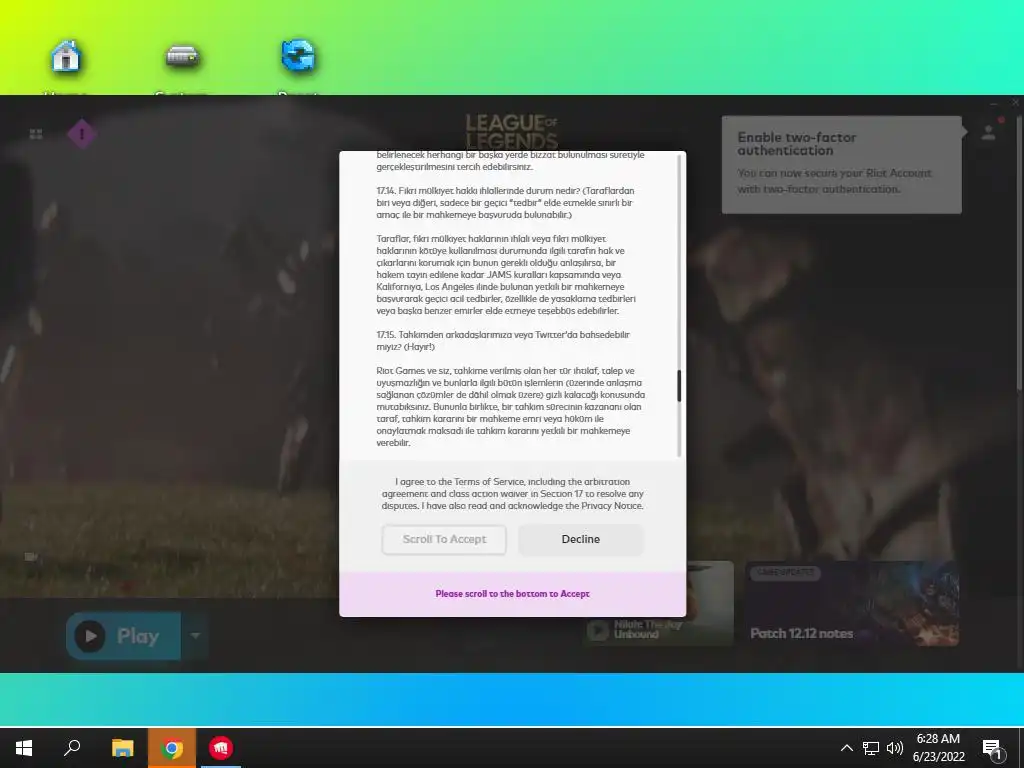1024x768 pixels.
Task: Click 'Please scroll to the bottom to Accept' banner
Action: click(x=513, y=594)
